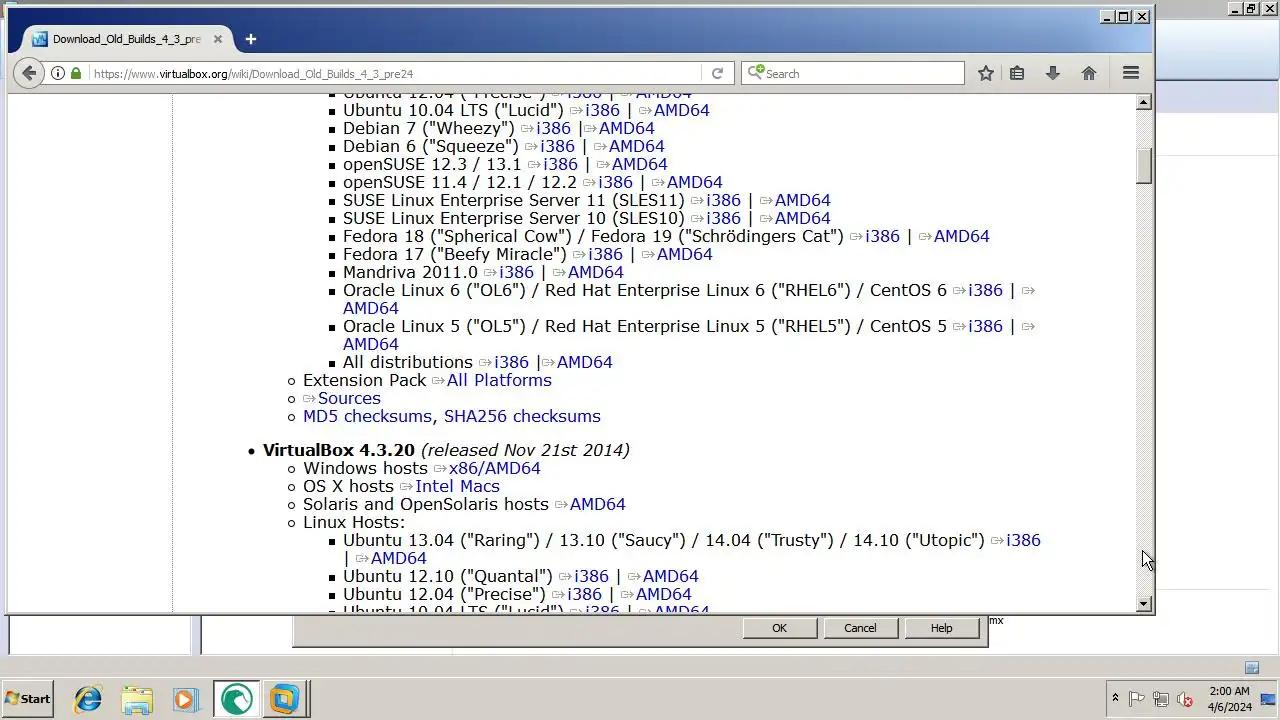Switch to the green browser taskbar icon
1280x720 pixels.
(236, 699)
